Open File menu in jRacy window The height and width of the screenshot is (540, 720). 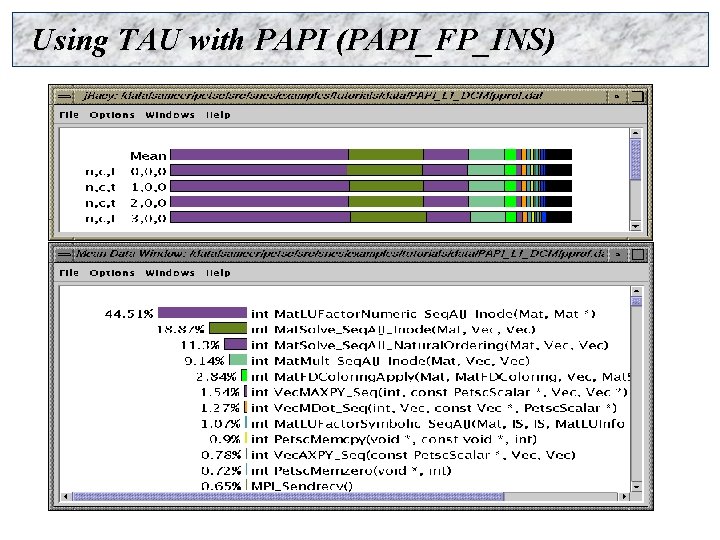point(69,115)
